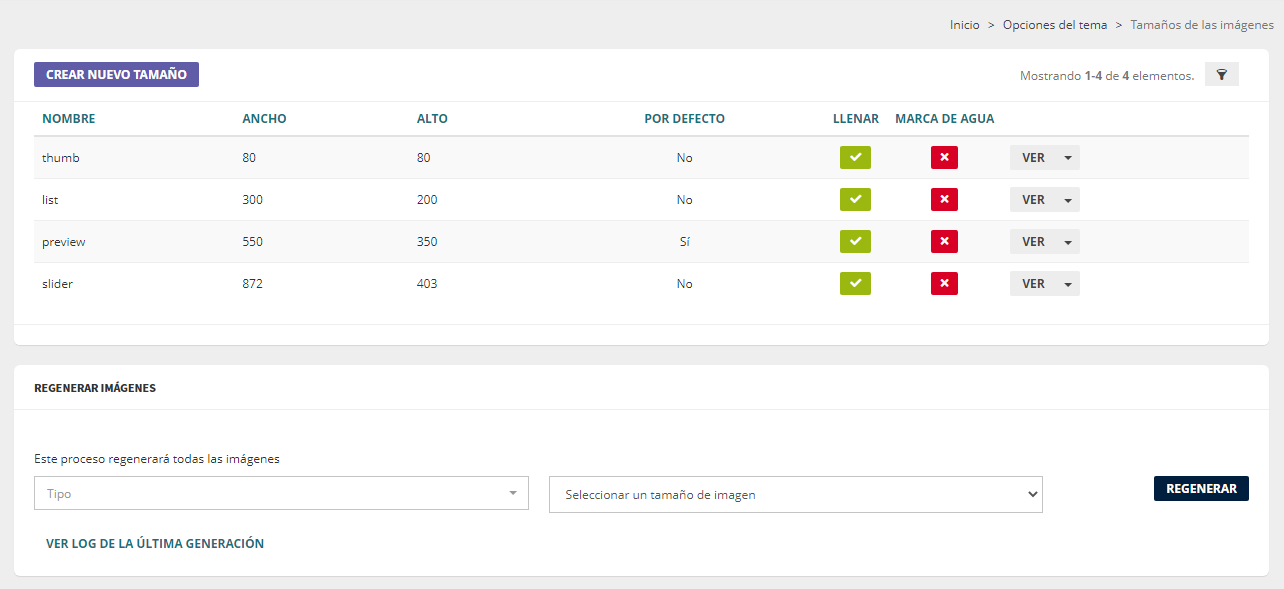Toggle green Llenar checkmark for list
This screenshot has height=589, width=1284.
coord(855,200)
